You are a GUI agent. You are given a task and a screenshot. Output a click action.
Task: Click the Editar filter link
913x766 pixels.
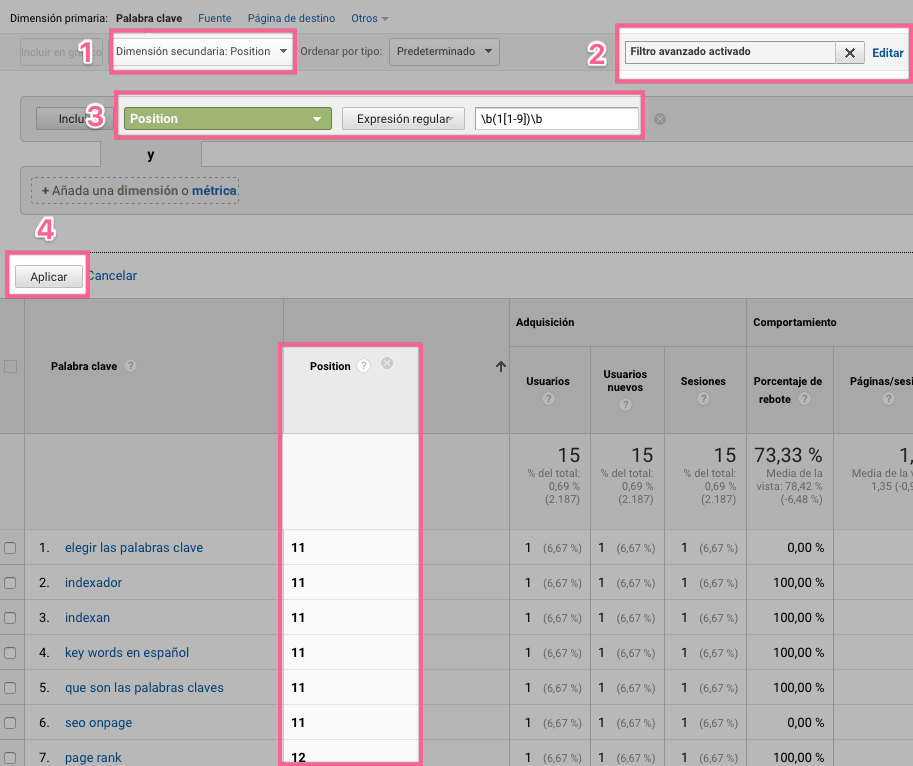click(x=887, y=53)
